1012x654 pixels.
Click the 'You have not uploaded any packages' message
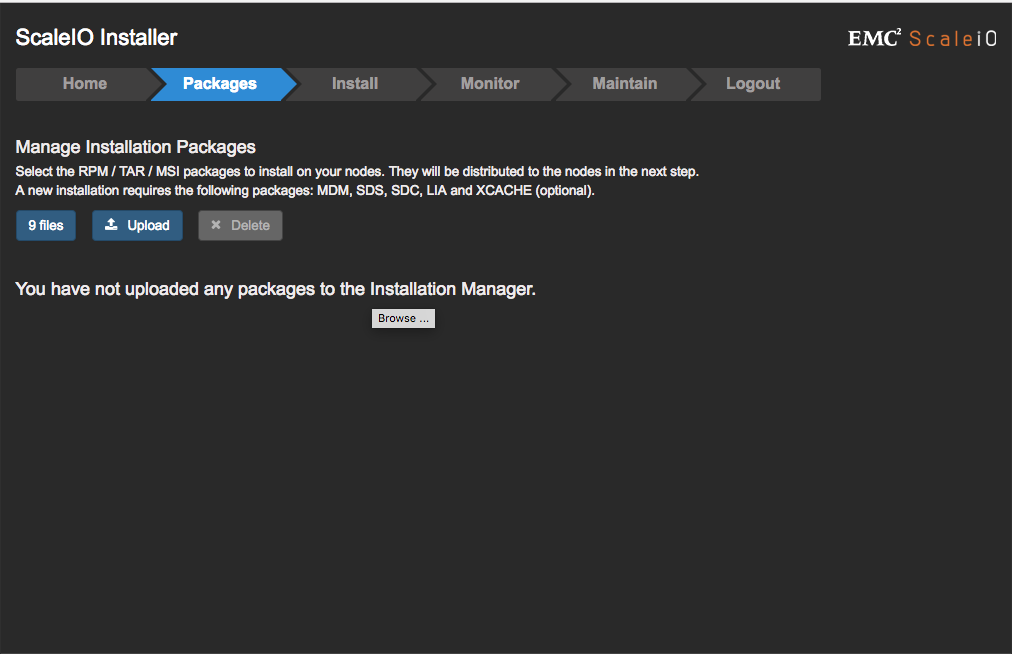point(276,289)
